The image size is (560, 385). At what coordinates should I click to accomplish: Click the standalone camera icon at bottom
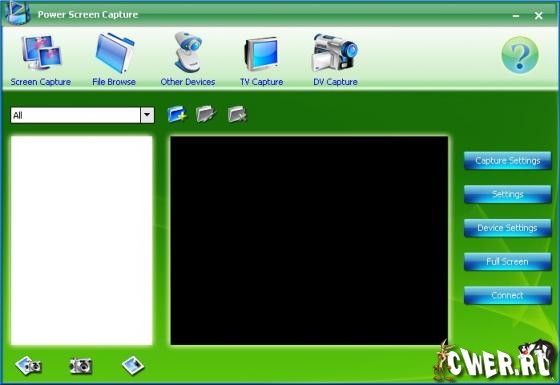tap(81, 366)
